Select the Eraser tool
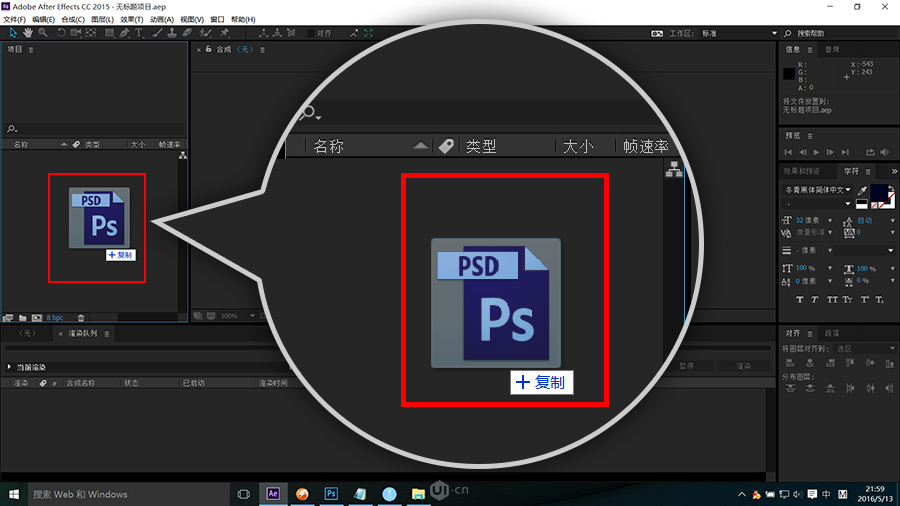 (x=187, y=33)
